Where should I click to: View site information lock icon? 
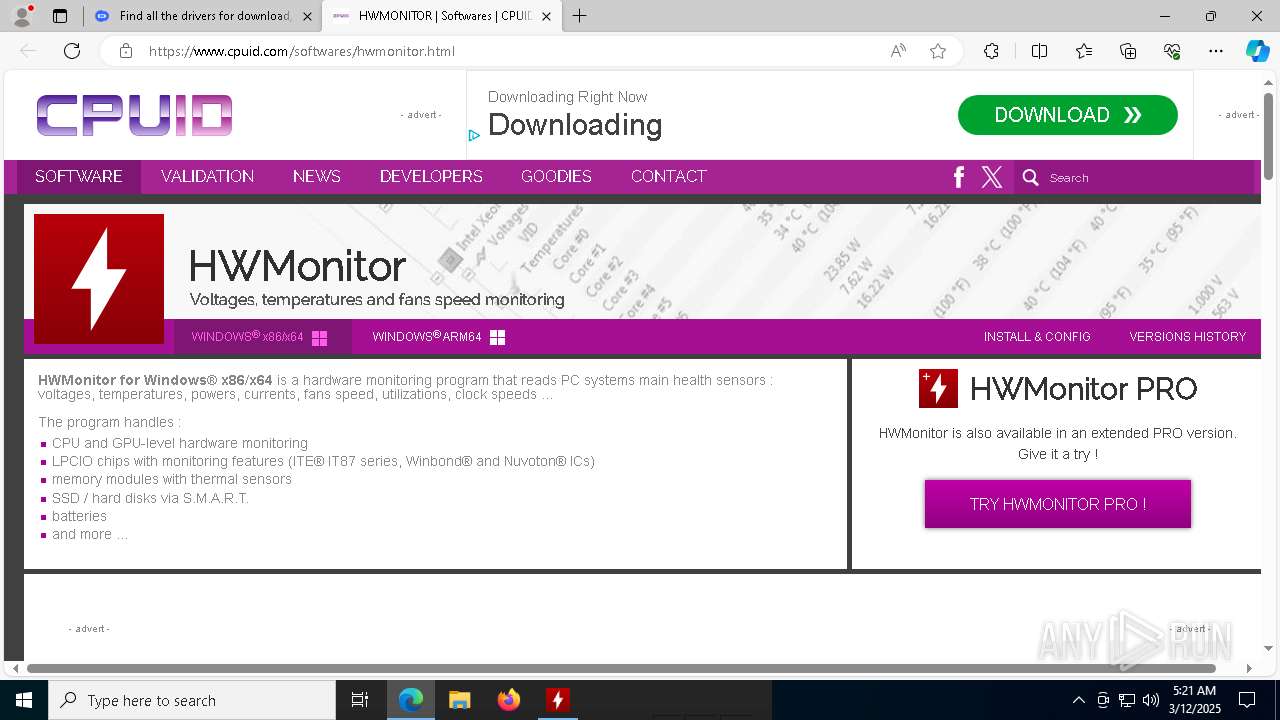pos(126,51)
